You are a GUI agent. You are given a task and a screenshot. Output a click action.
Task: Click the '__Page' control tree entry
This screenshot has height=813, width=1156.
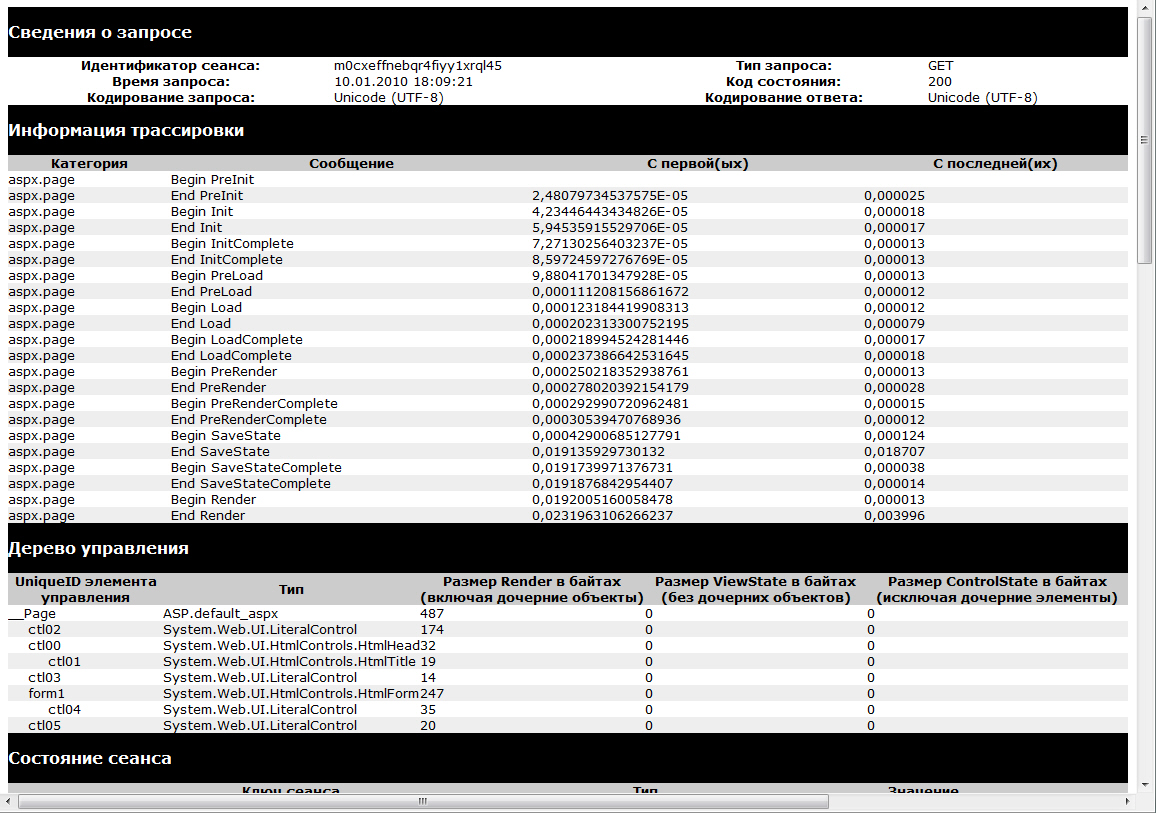(32, 614)
